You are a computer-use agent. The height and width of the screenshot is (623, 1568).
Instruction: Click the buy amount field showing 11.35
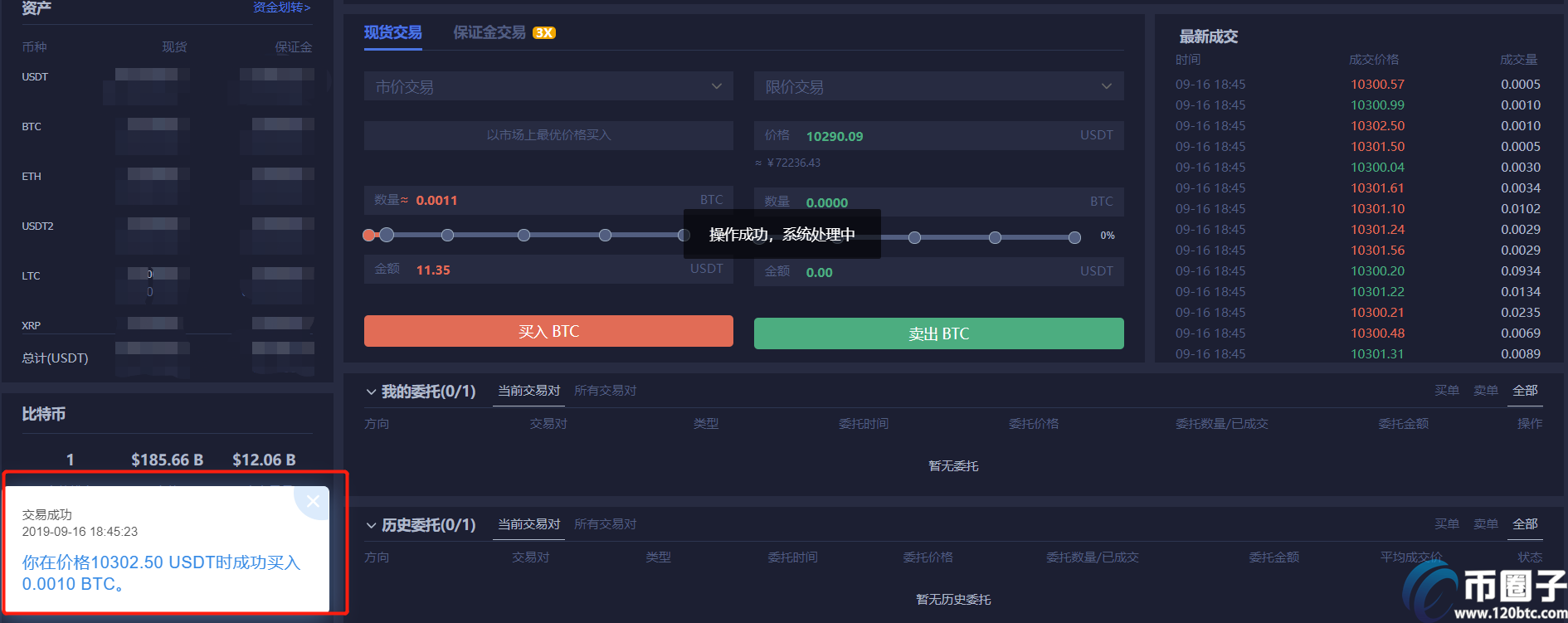pyautogui.click(x=548, y=270)
